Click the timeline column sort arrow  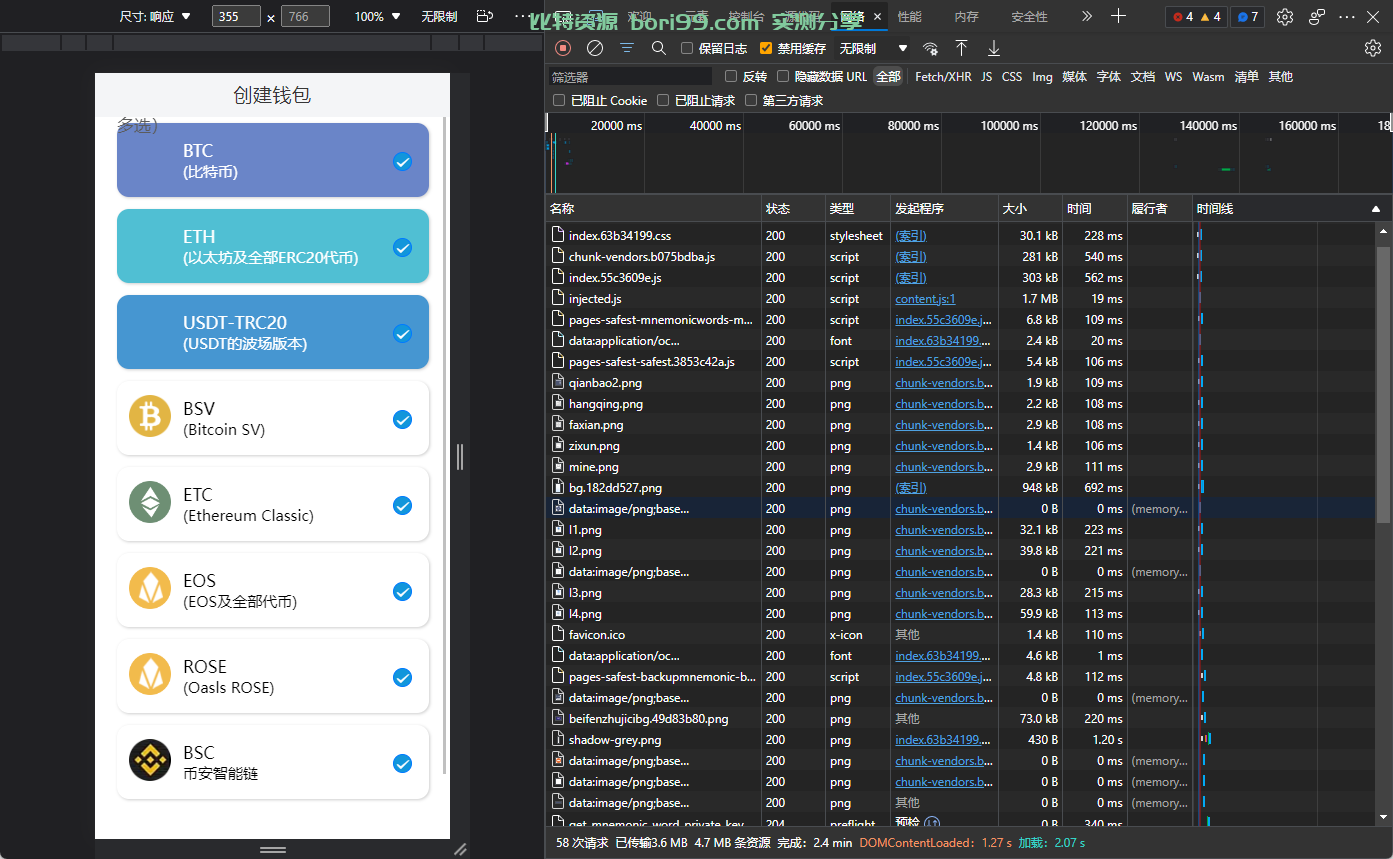pyautogui.click(x=1375, y=209)
